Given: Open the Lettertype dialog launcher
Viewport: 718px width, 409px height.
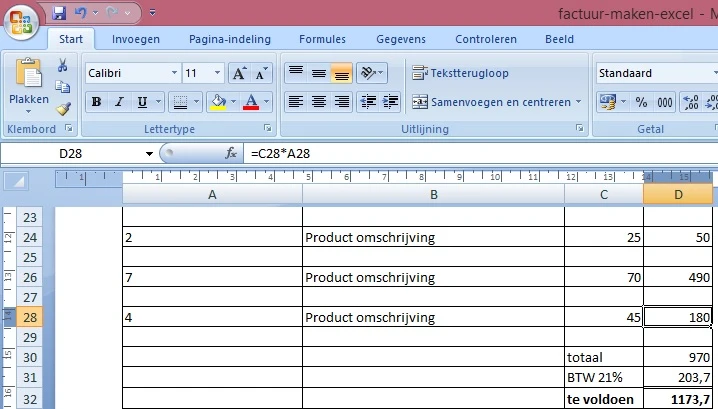Looking at the screenshot, I should [x=268, y=129].
